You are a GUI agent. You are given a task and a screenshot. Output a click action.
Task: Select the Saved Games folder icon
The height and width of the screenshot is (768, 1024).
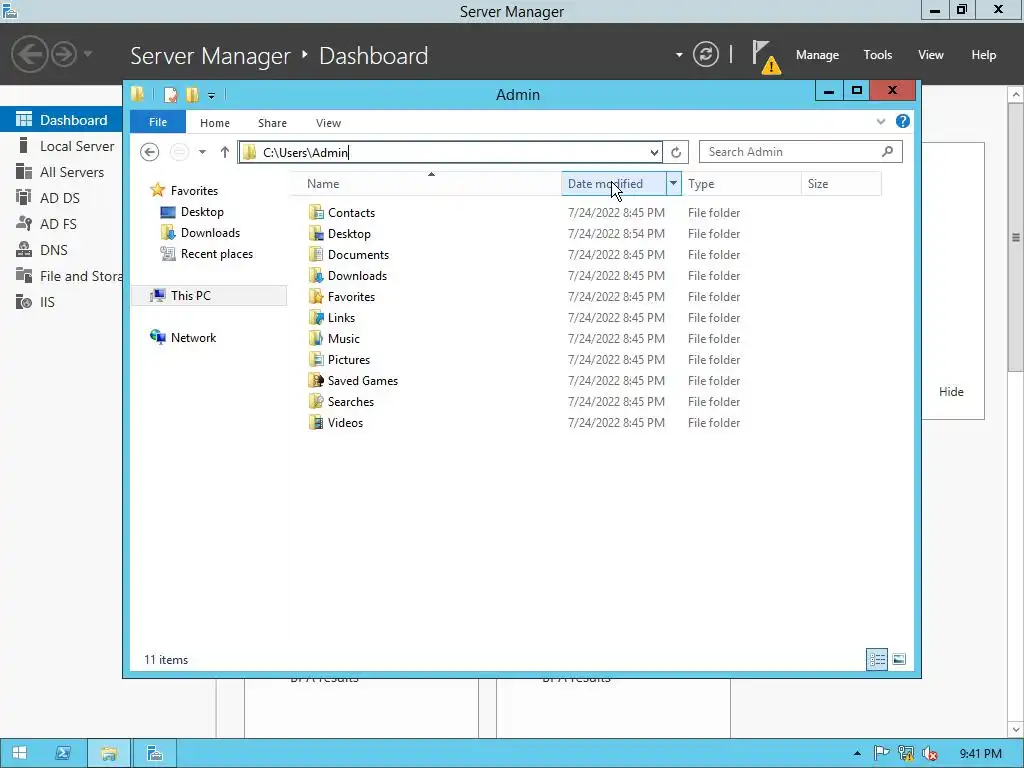[x=316, y=380]
